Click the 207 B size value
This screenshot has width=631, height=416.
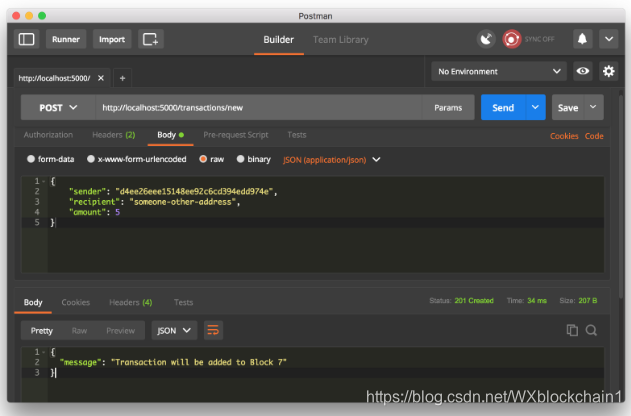pyautogui.click(x=588, y=301)
